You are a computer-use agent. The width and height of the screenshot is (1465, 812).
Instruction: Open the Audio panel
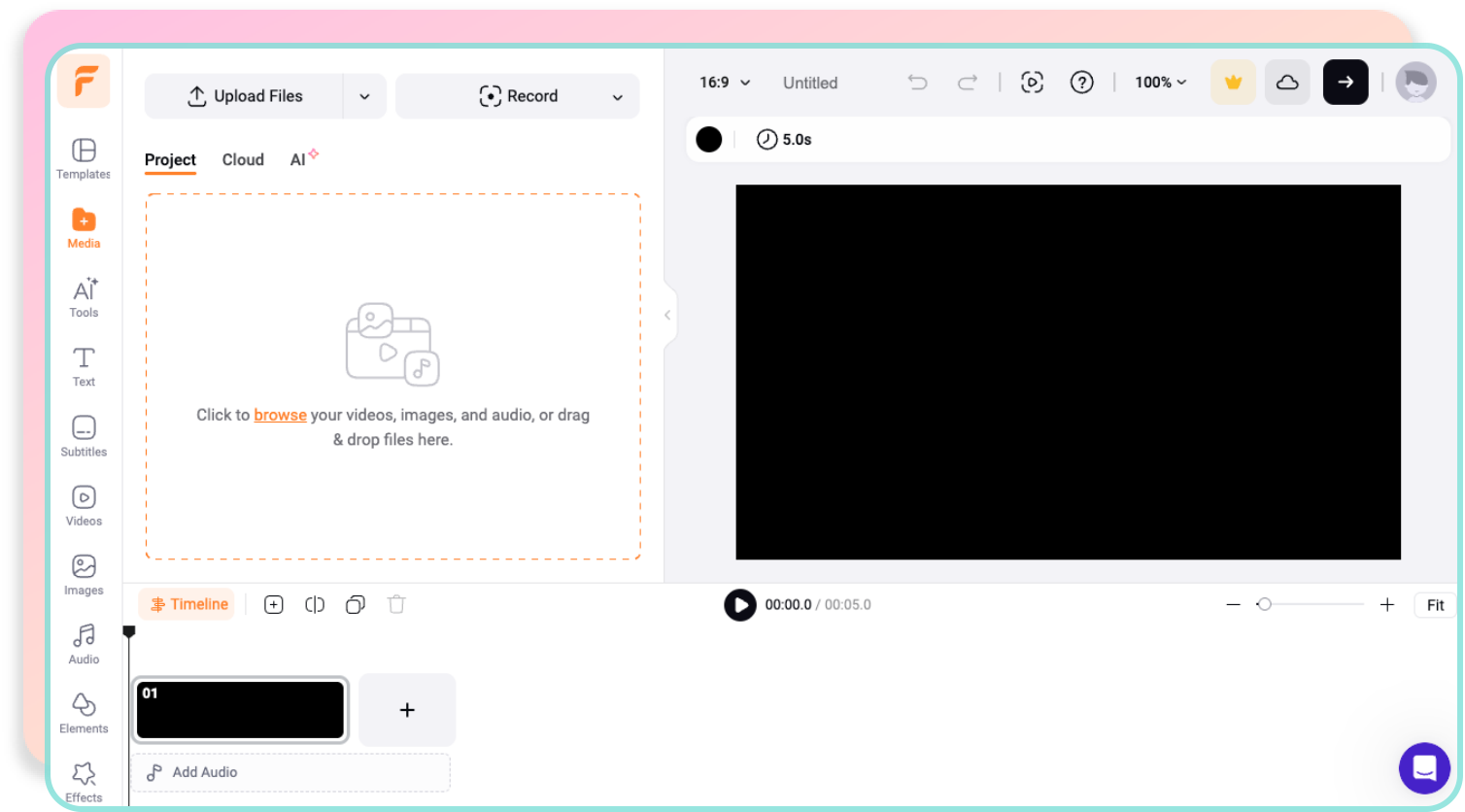coord(84,643)
